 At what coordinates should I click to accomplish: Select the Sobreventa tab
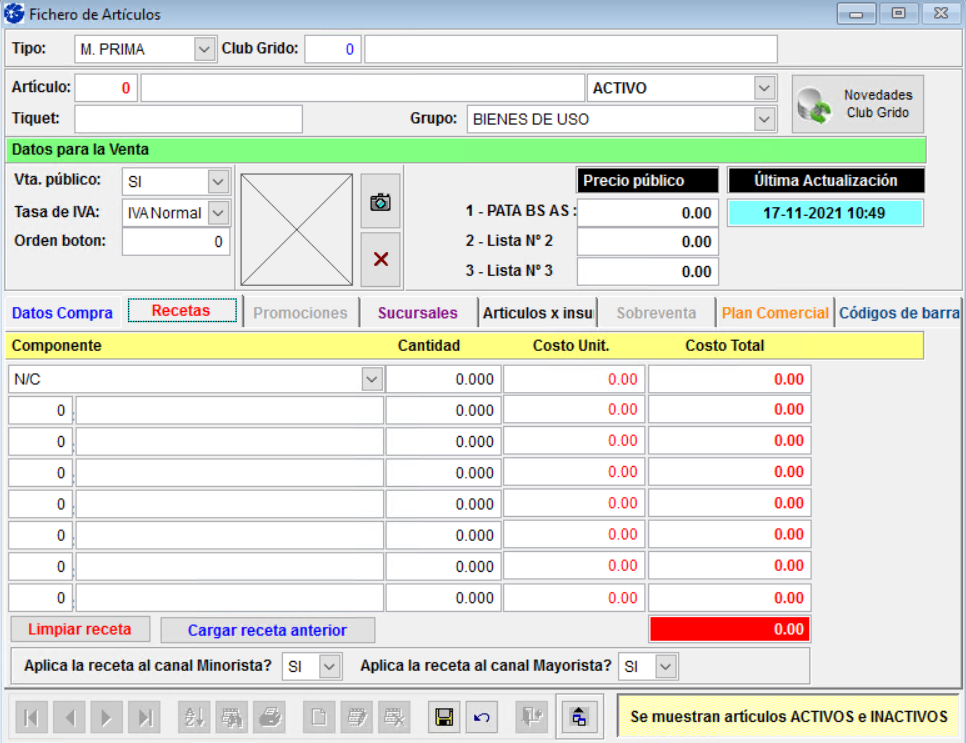click(x=656, y=313)
